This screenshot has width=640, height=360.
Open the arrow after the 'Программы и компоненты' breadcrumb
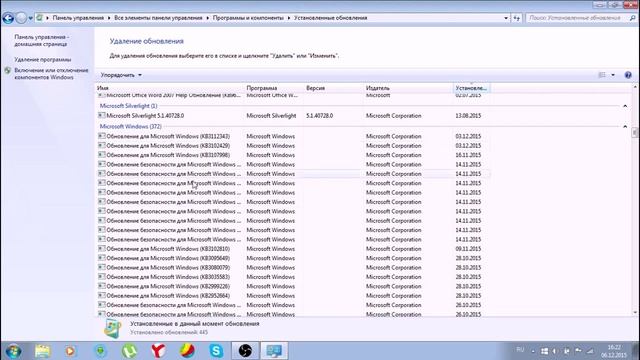(289, 18)
